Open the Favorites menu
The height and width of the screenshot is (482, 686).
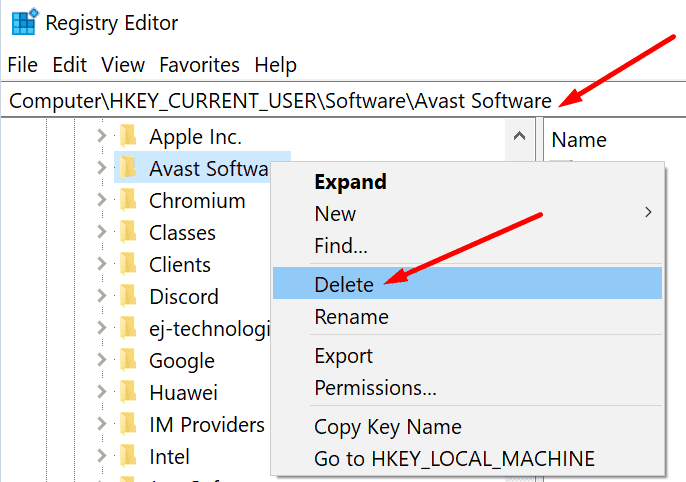click(x=199, y=65)
